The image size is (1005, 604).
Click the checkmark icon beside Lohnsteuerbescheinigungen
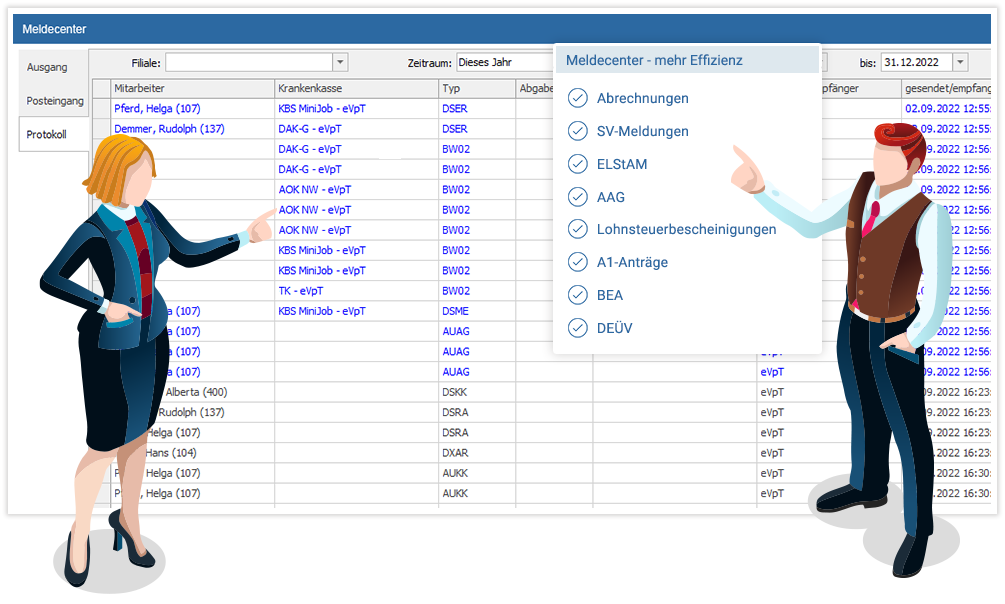577,229
